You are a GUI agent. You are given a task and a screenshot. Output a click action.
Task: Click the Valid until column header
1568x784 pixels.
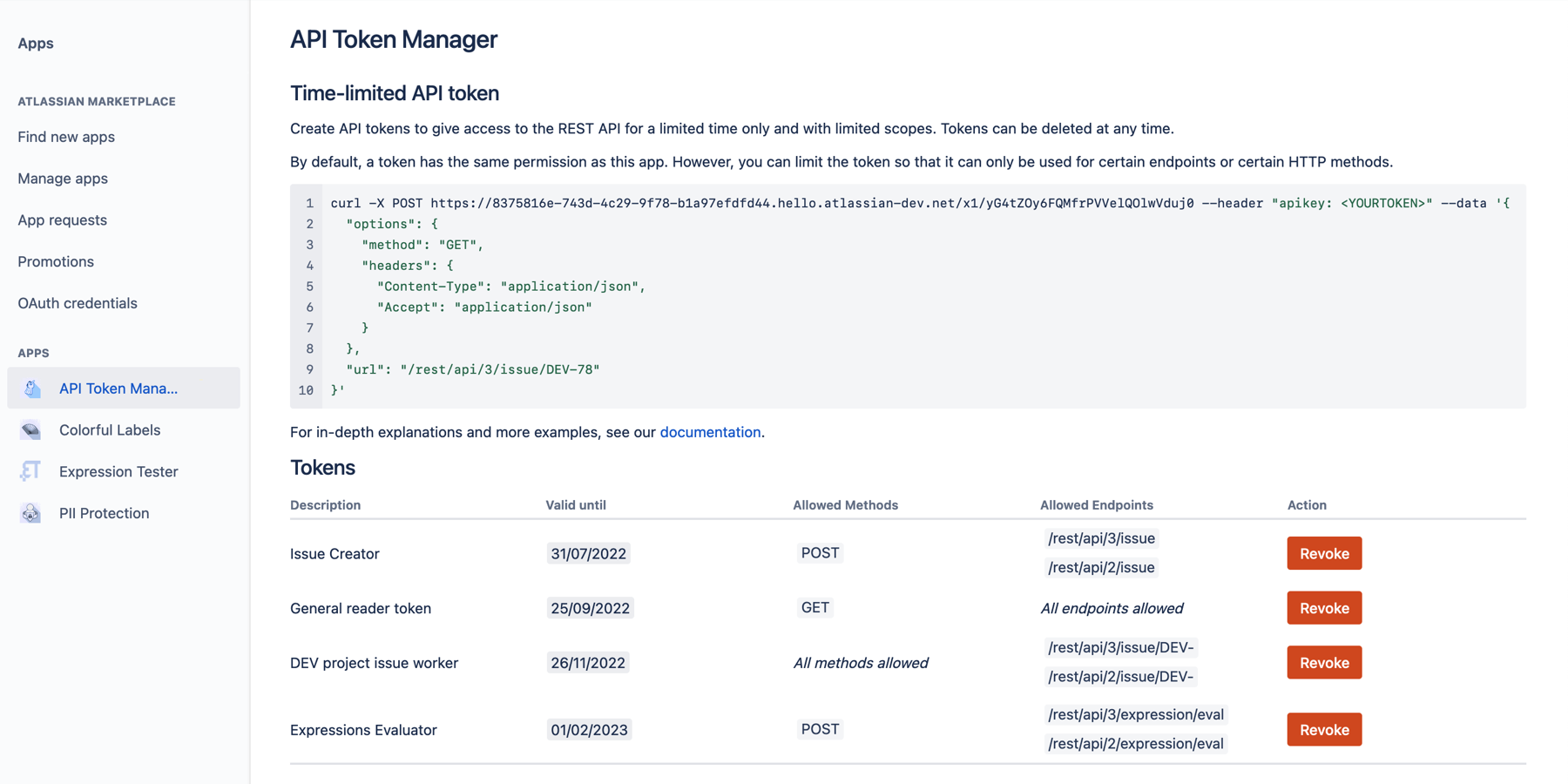coord(576,505)
